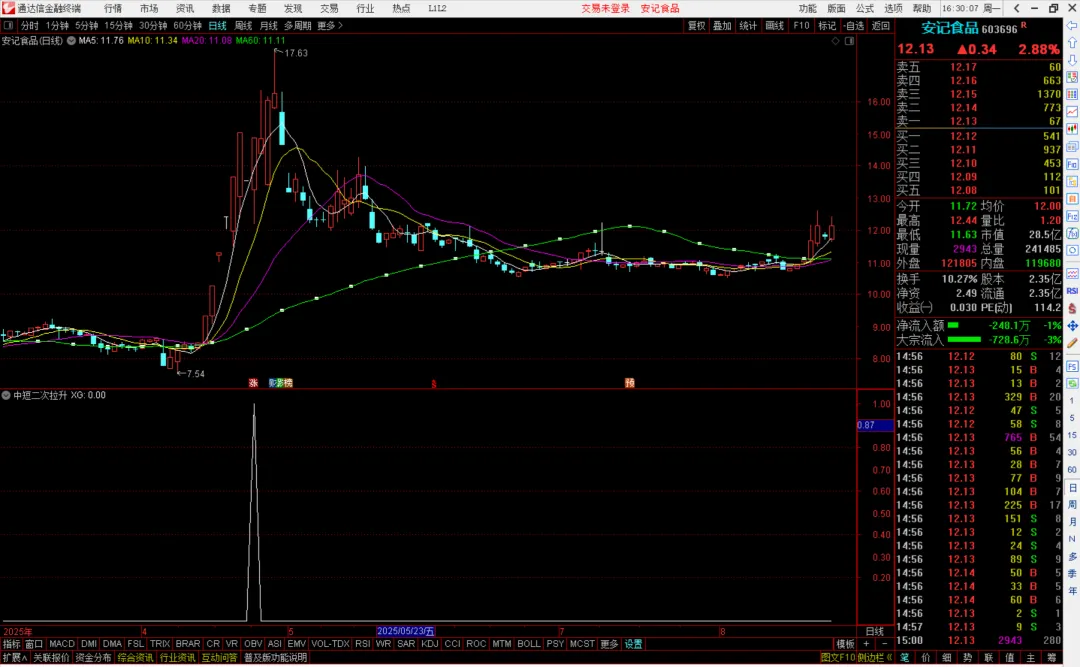
Task: Click the diamond marker icon above chart
Action: pos(835,41)
